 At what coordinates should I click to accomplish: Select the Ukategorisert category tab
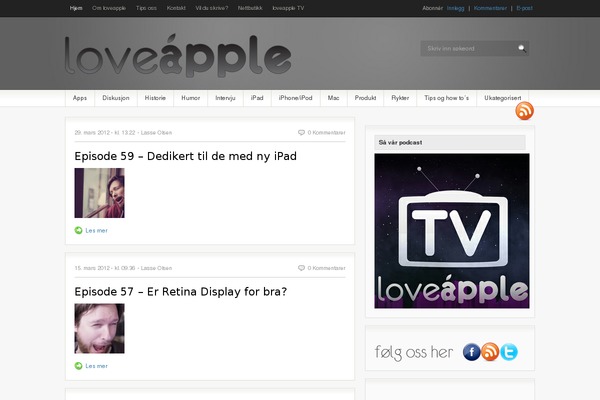(502, 98)
